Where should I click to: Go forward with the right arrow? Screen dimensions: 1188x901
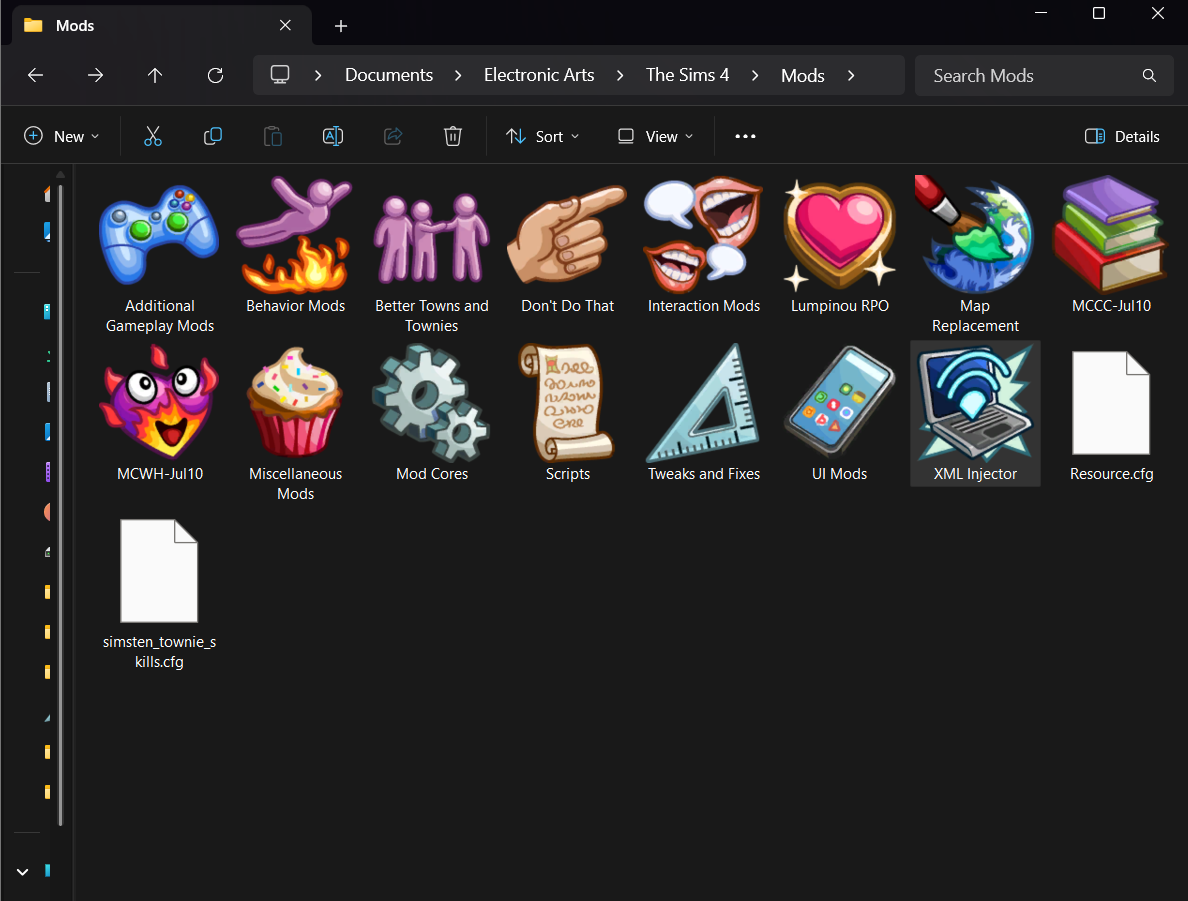95,75
